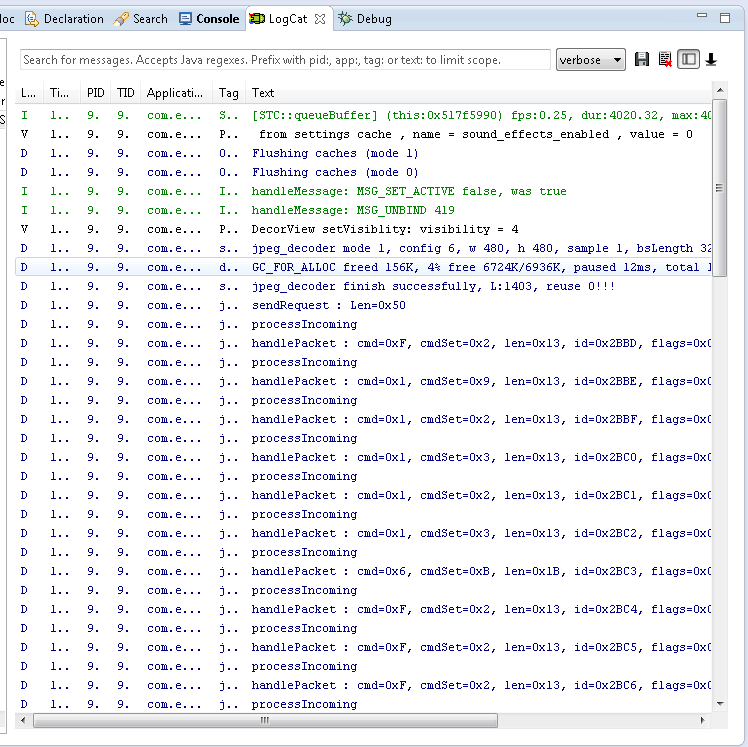Select the handlePacket id=0x2BBF row

point(364,419)
